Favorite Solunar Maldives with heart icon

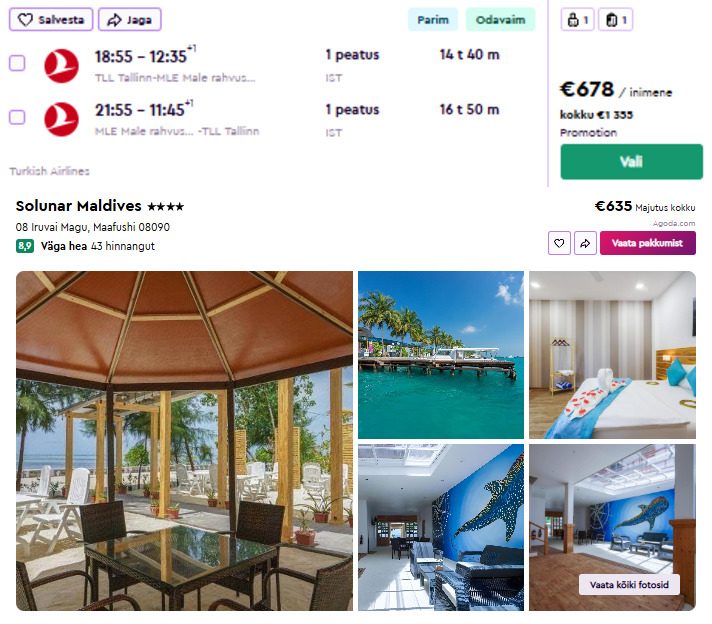tap(559, 243)
